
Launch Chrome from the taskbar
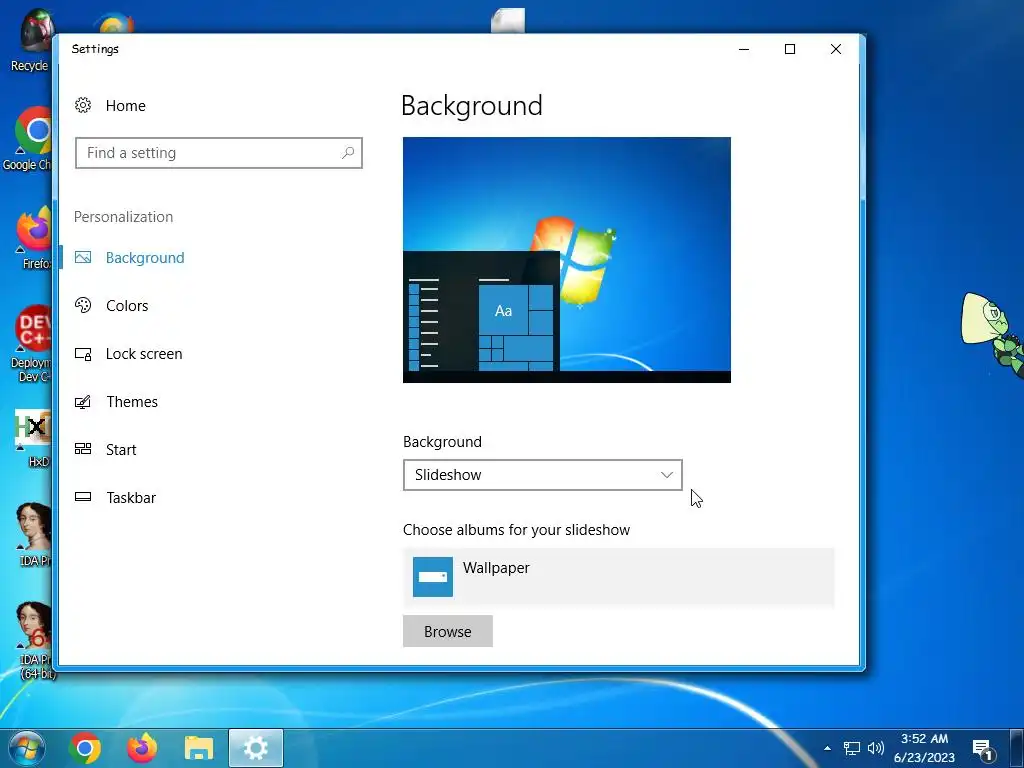point(85,748)
